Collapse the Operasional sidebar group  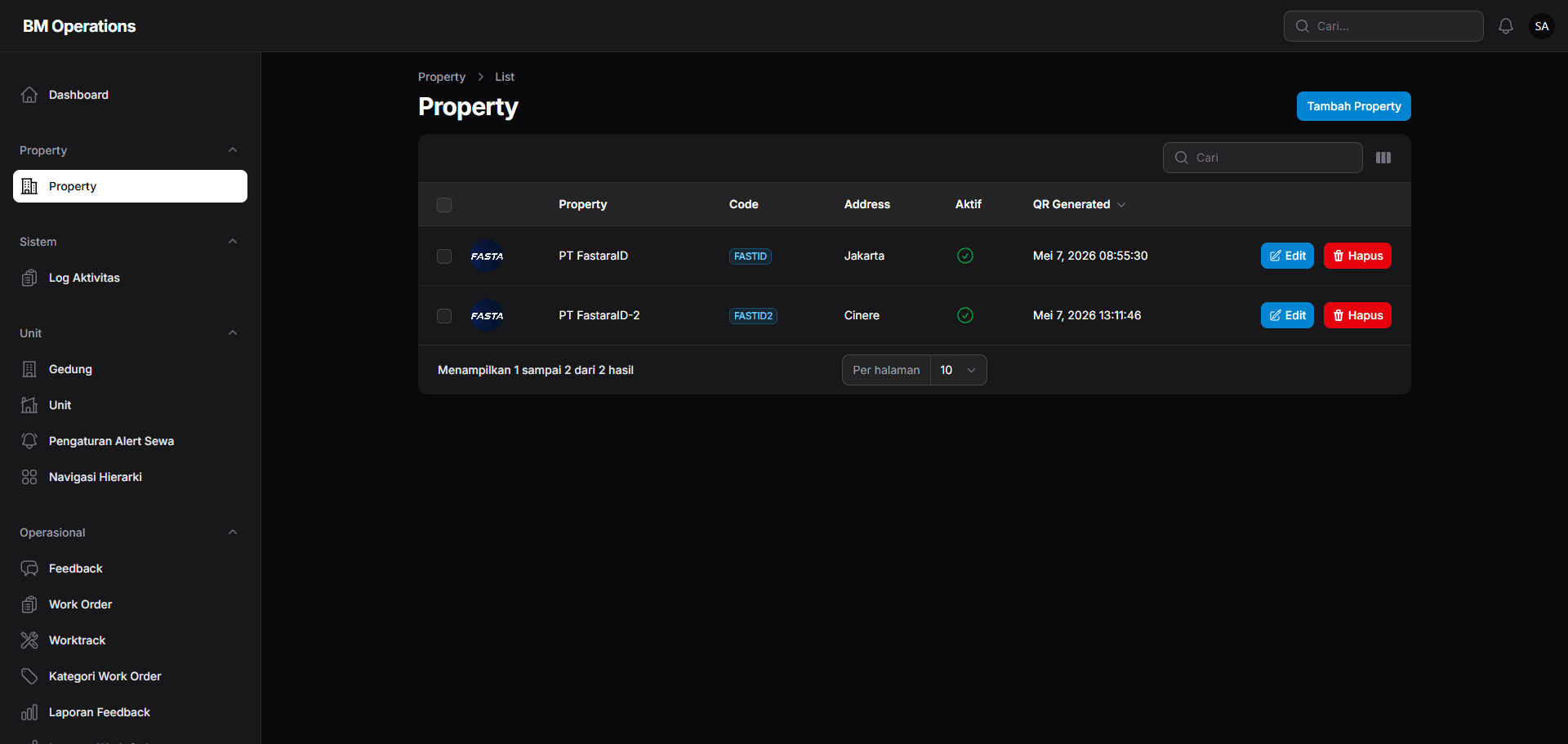pyautogui.click(x=233, y=532)
